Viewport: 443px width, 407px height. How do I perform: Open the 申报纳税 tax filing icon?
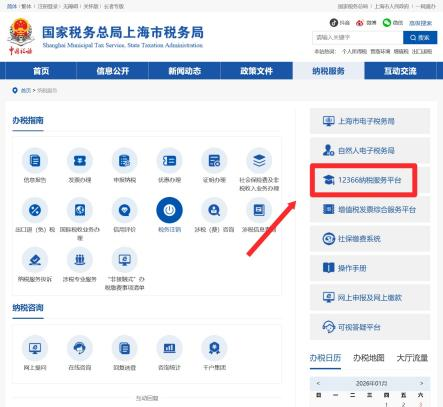[124, 161]
